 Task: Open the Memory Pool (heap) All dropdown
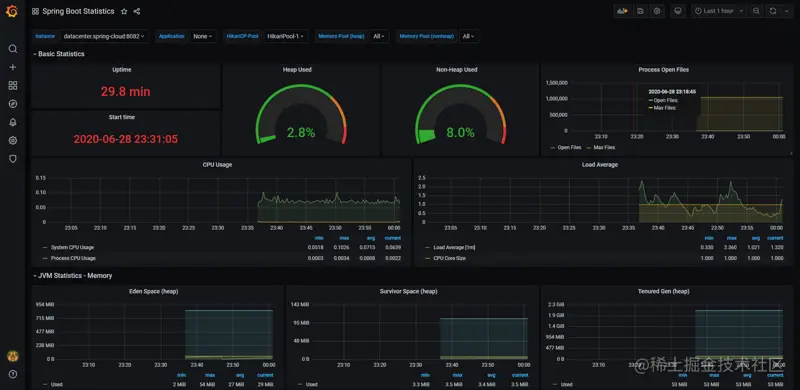(379, 36)
